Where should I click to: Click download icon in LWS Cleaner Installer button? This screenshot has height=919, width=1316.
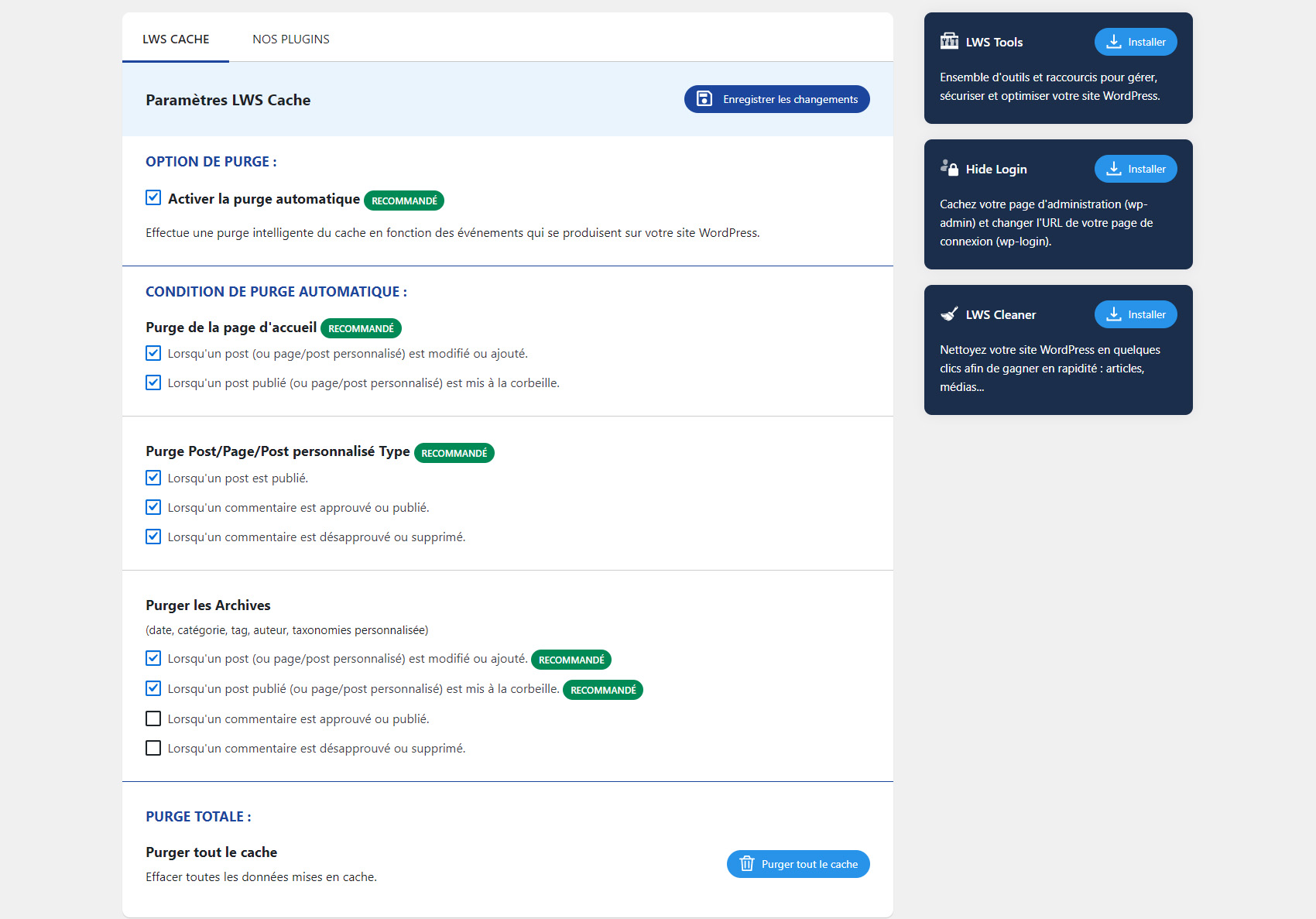click(1114, 314)
